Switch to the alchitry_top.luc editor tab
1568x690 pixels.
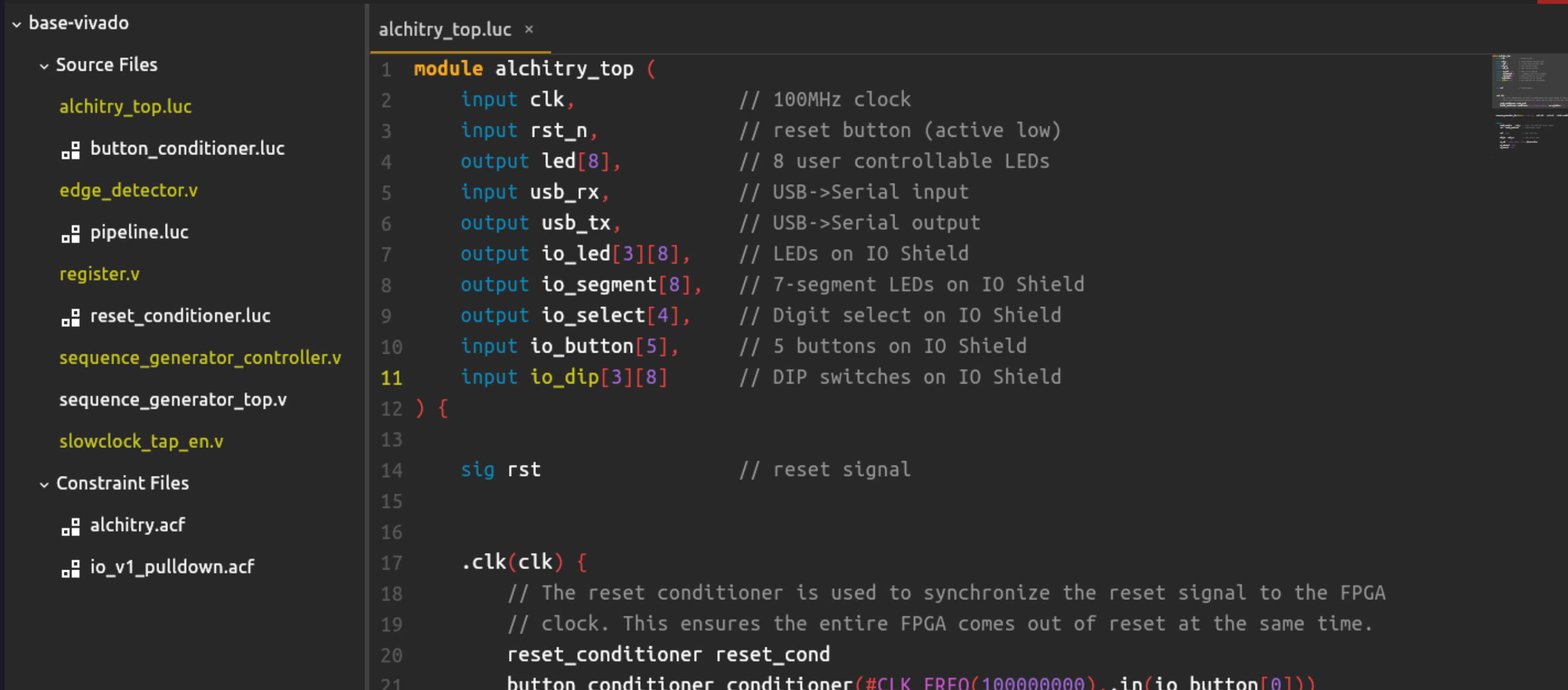[x=445, y=29]
